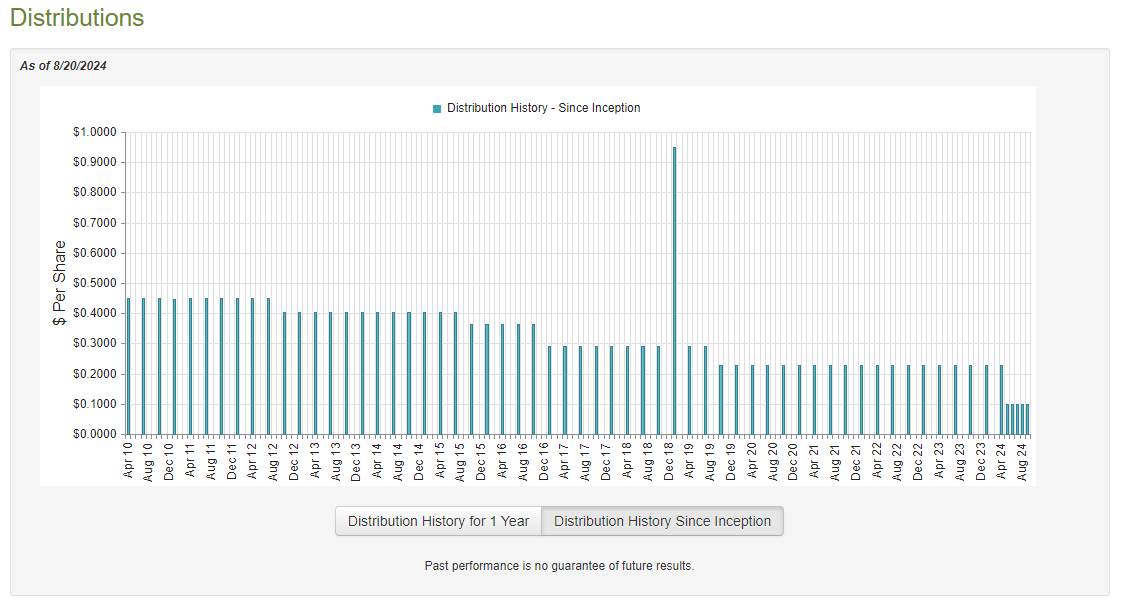This screenshot has height=609, width=1124.
Task: Click the $ Per Share axis title
Action: (x=60, y=283)
